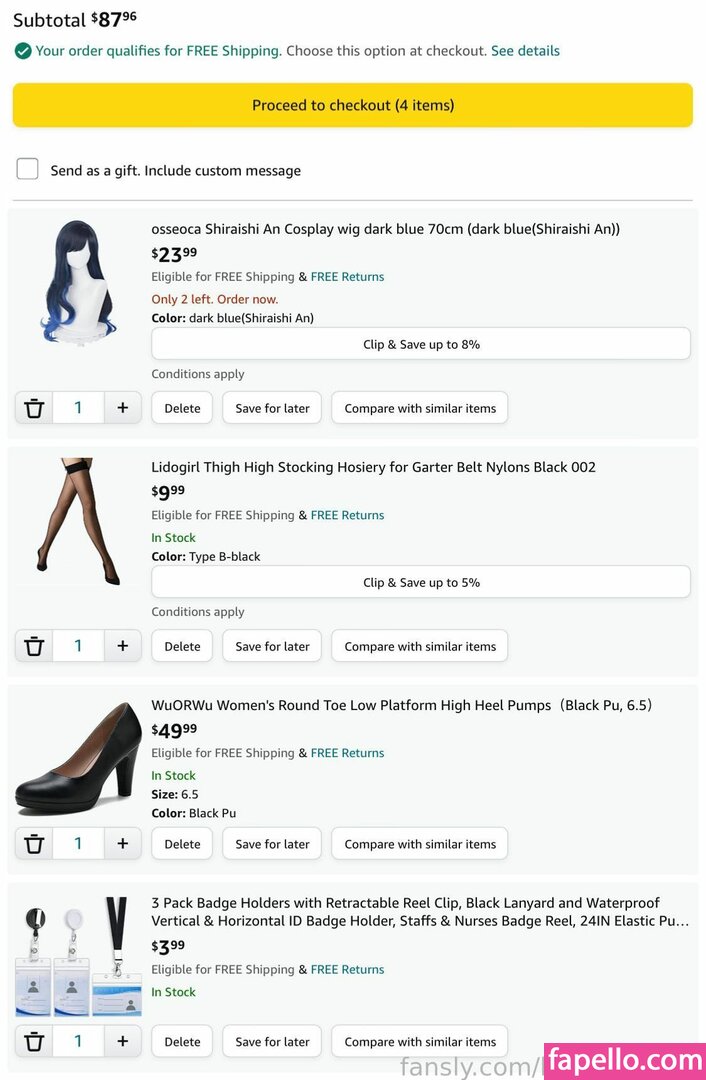
Task: Save the cosplay wig for later
Action: [x=272, y=408]
